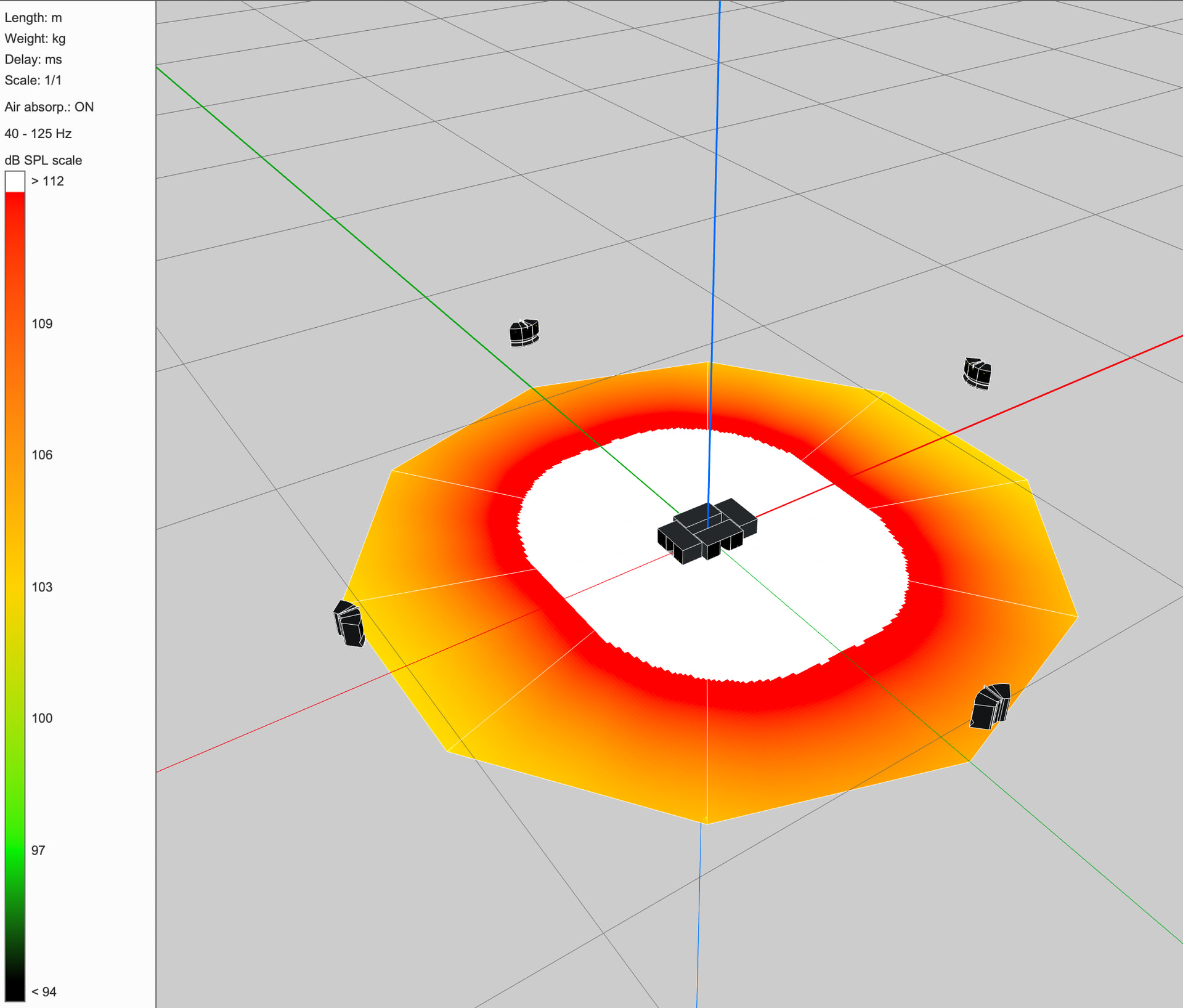Screen dimensions: 1183x1008
Task: Click the upper-left speaker array
Action: click(x=524, y=333)
